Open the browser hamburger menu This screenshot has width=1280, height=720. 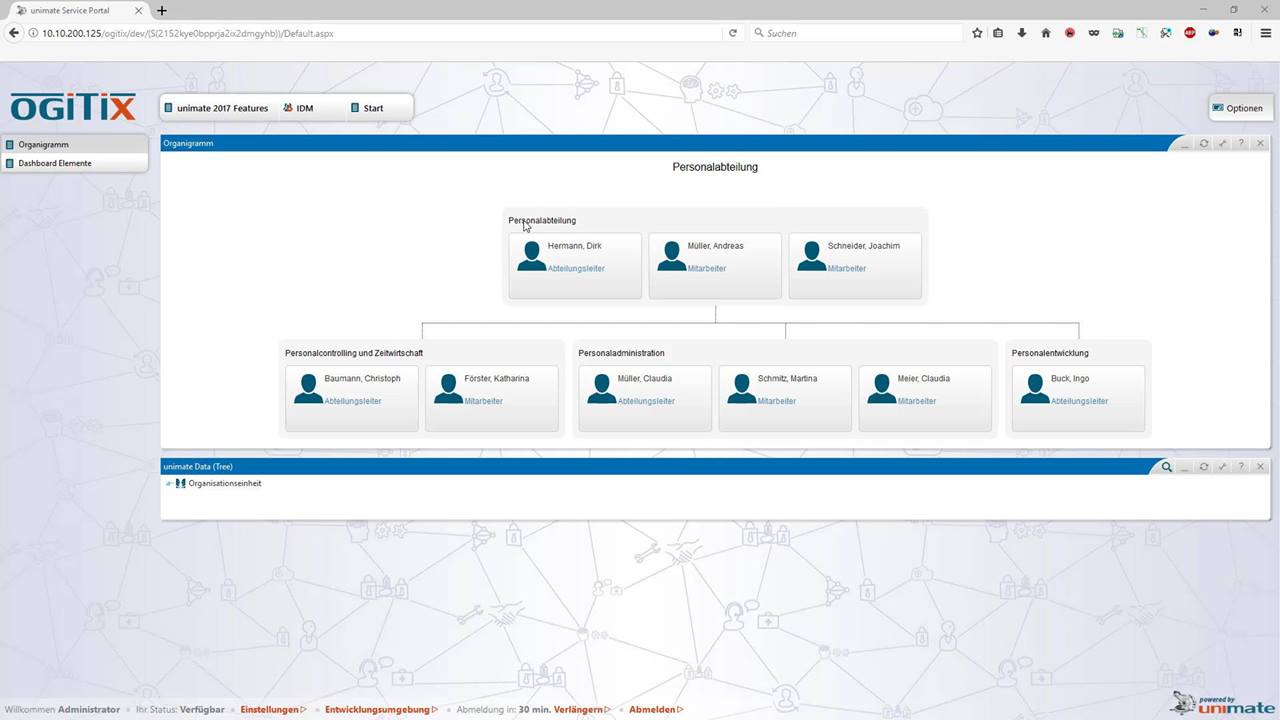1266,33
